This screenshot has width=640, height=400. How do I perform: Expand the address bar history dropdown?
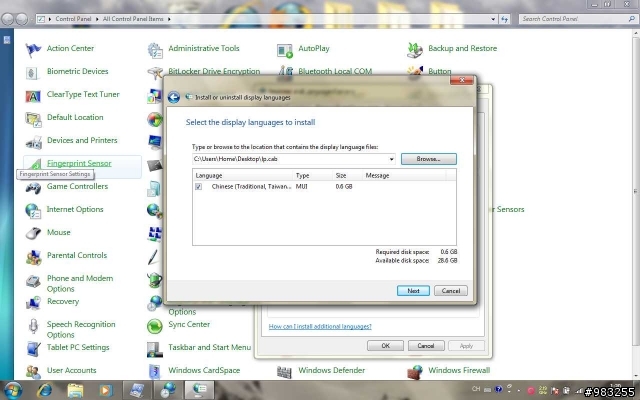493,19
